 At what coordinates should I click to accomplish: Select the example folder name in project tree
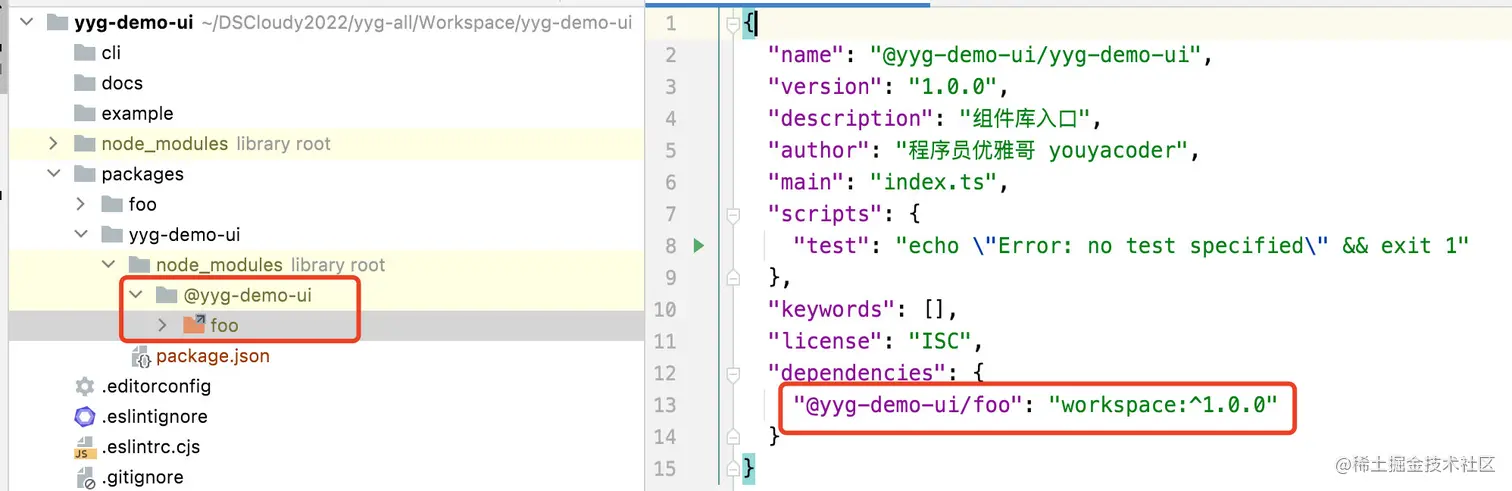[137, 113]
